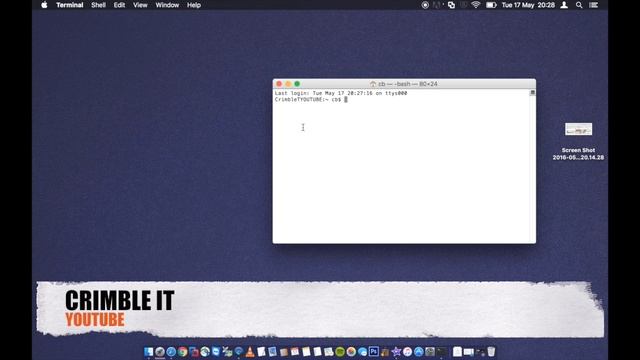Launch Safari from the Dock

tap(171, 351)
